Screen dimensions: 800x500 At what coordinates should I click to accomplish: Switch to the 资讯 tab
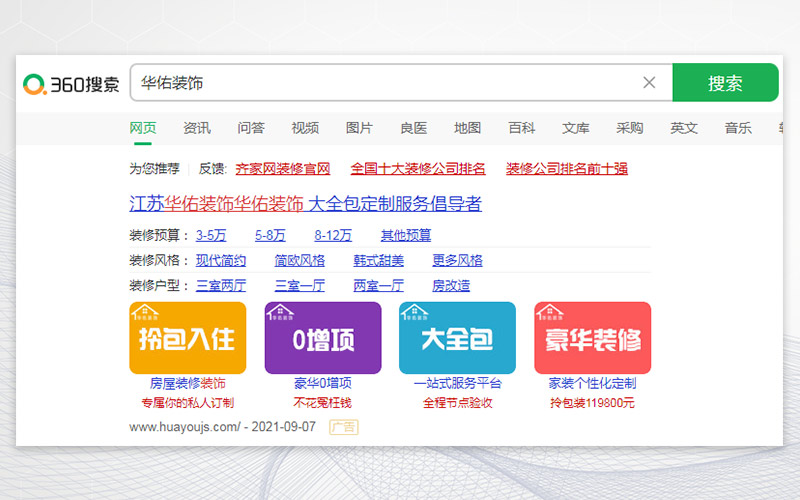[x=197, y=128]
